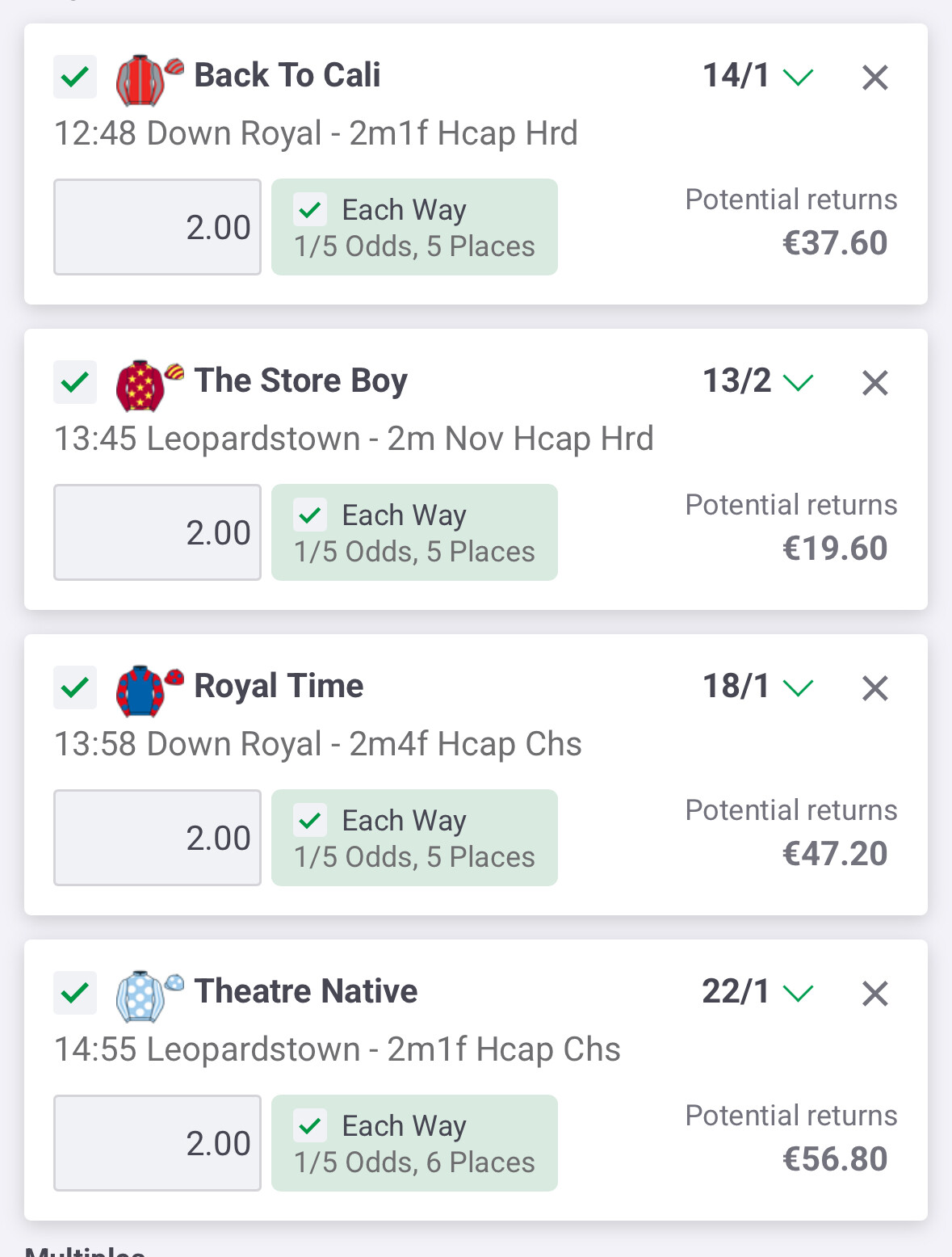Click Theatre Native jockey silks icon
The height and width of the screenshot is (1257, 952).
click(148, 995)
